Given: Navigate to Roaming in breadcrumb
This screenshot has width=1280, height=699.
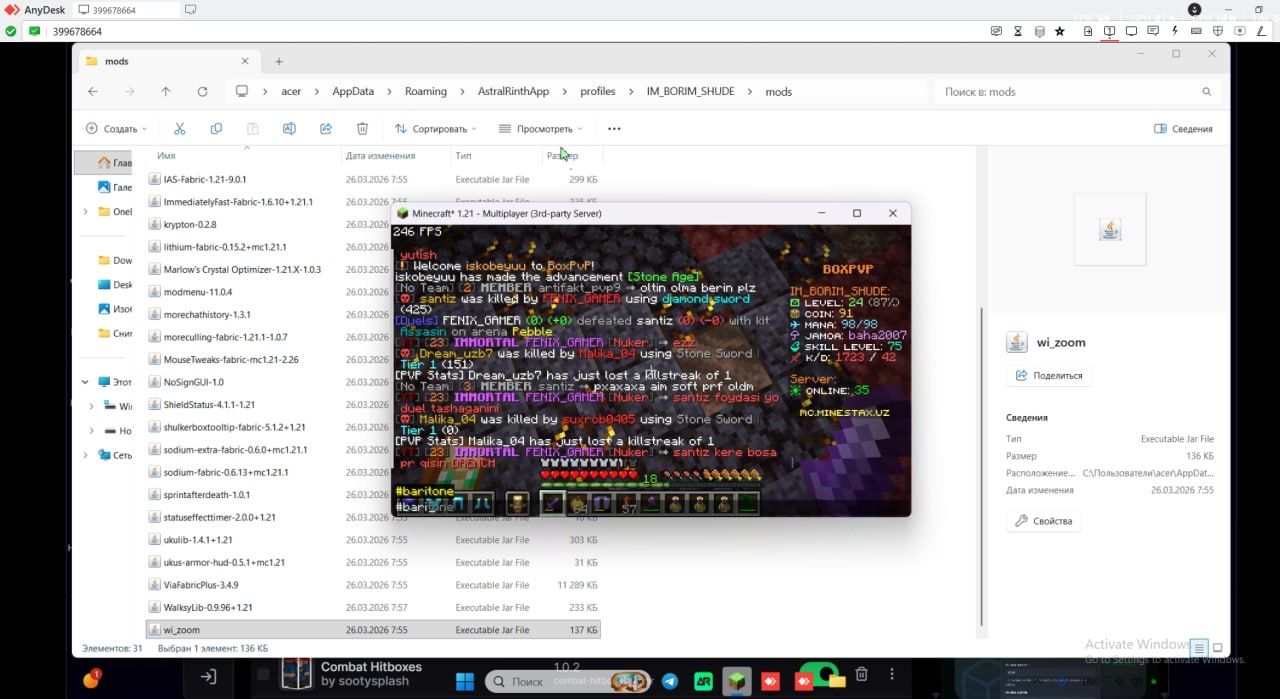Looking at the screenshot, I should [426, 91].
